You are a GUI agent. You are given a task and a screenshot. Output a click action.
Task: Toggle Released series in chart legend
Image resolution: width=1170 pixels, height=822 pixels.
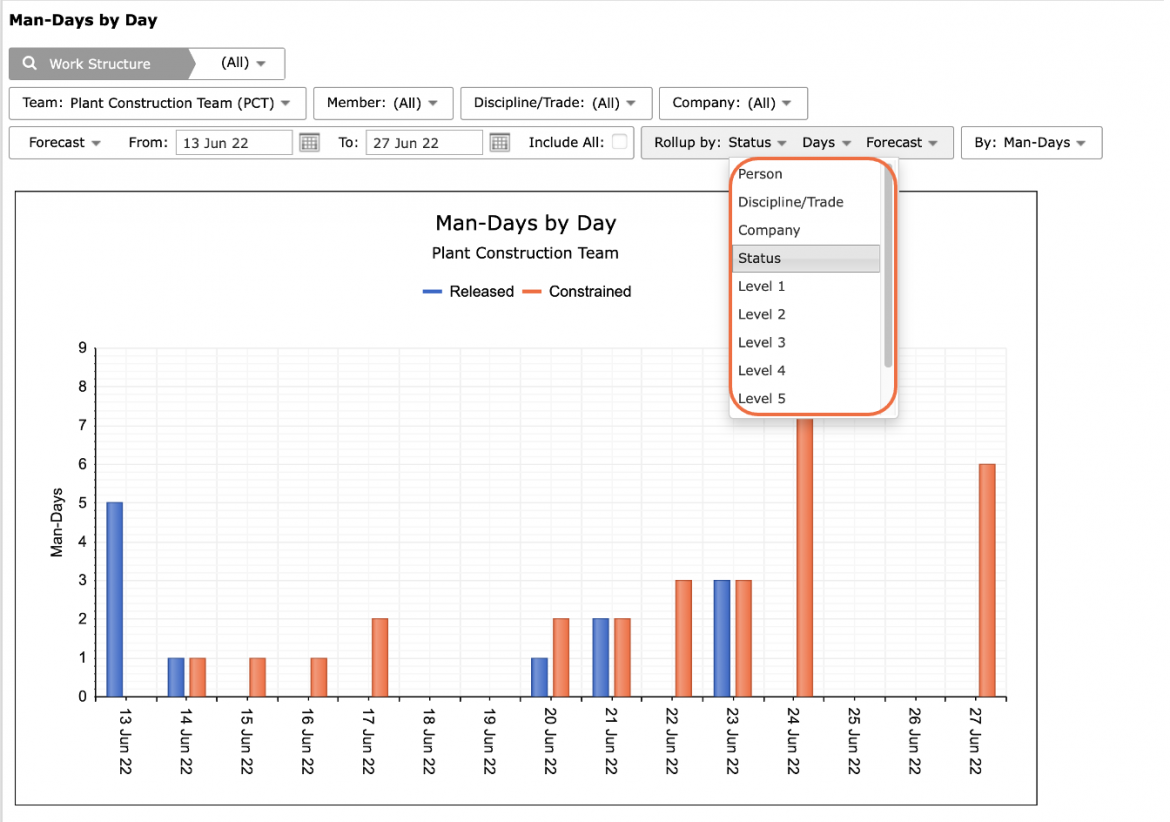coord(469,292)
